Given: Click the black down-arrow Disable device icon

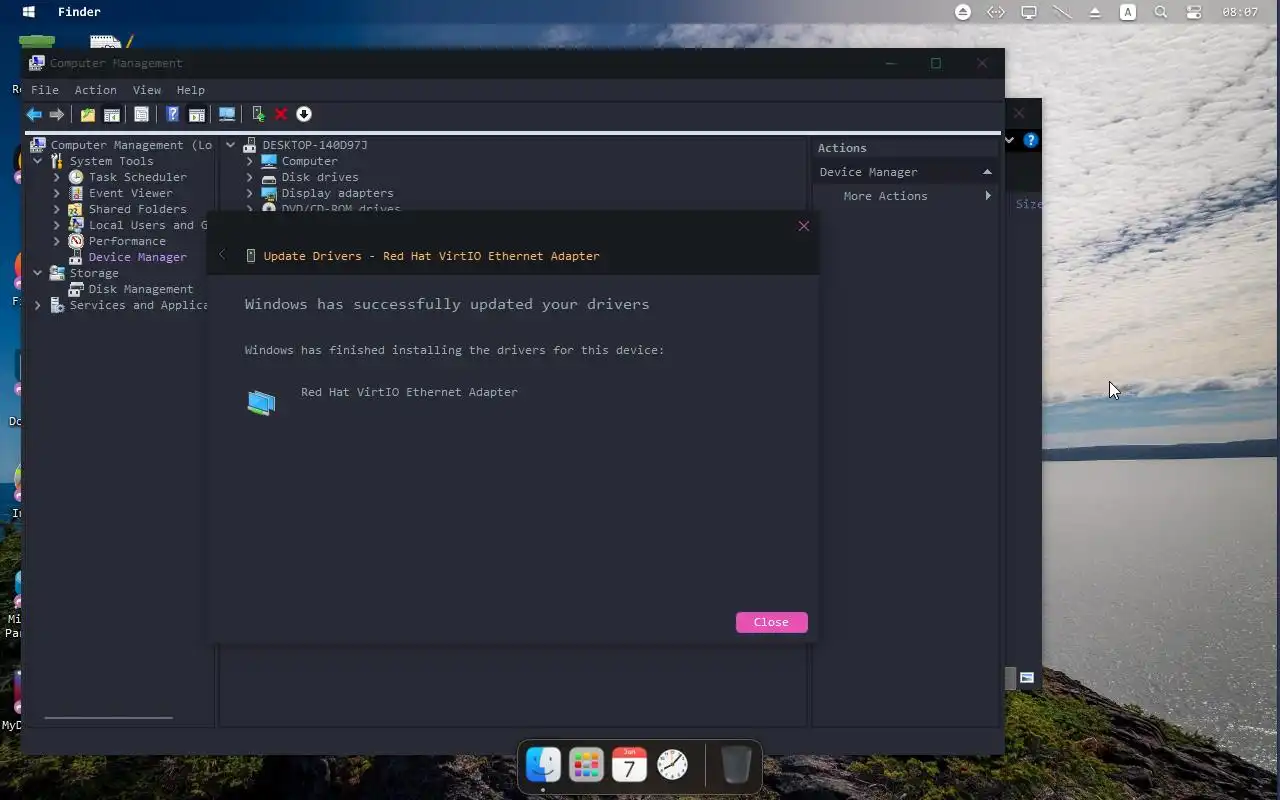Looking at the screenshot, I should click(x=304, y=114).
